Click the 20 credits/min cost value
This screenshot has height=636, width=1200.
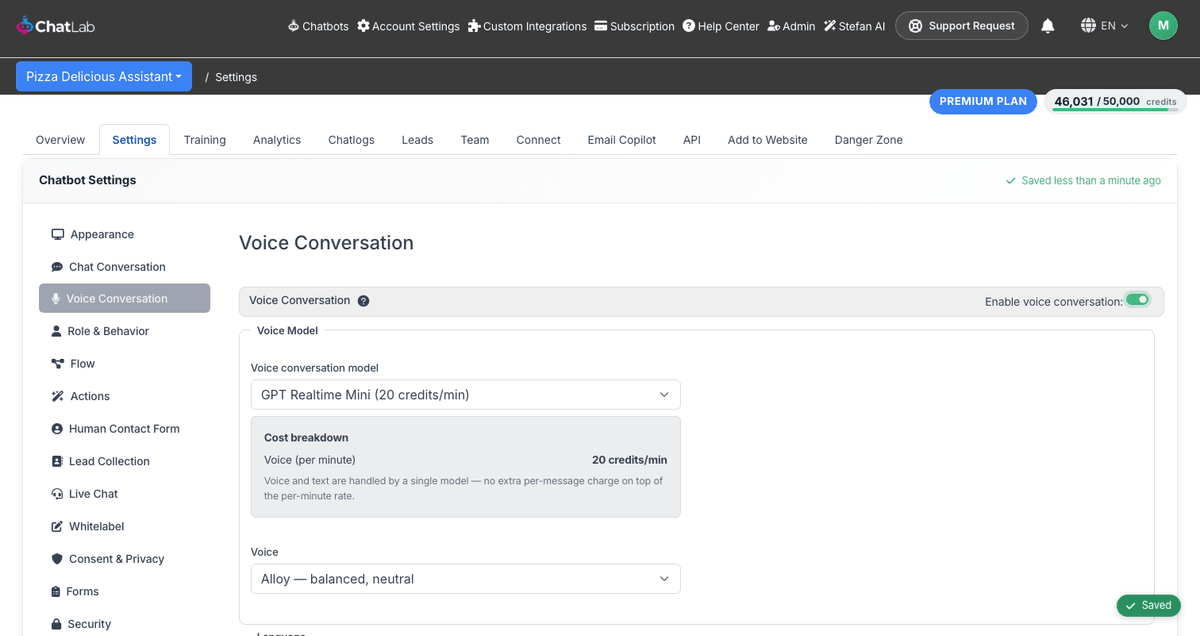click(629, 460)
